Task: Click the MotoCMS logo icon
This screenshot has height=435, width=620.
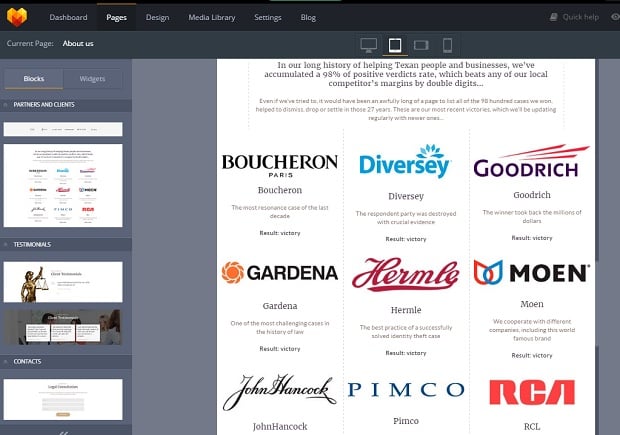Action: pyautogui.click(x=17, y=17)
